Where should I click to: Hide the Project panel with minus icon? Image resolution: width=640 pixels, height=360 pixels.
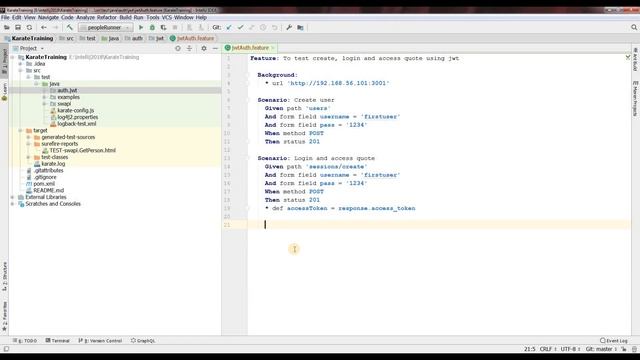[215, 48]
